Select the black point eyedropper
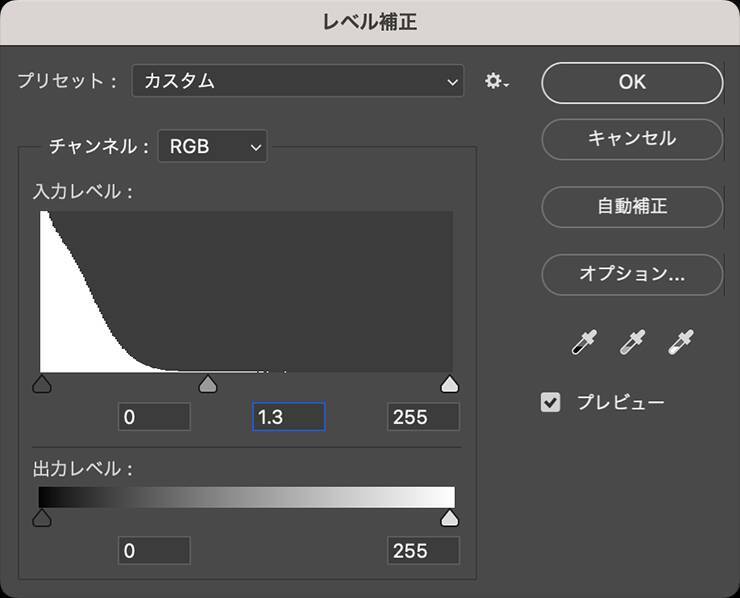The width and height of the screenshot is (740, 598). [583, 342]
